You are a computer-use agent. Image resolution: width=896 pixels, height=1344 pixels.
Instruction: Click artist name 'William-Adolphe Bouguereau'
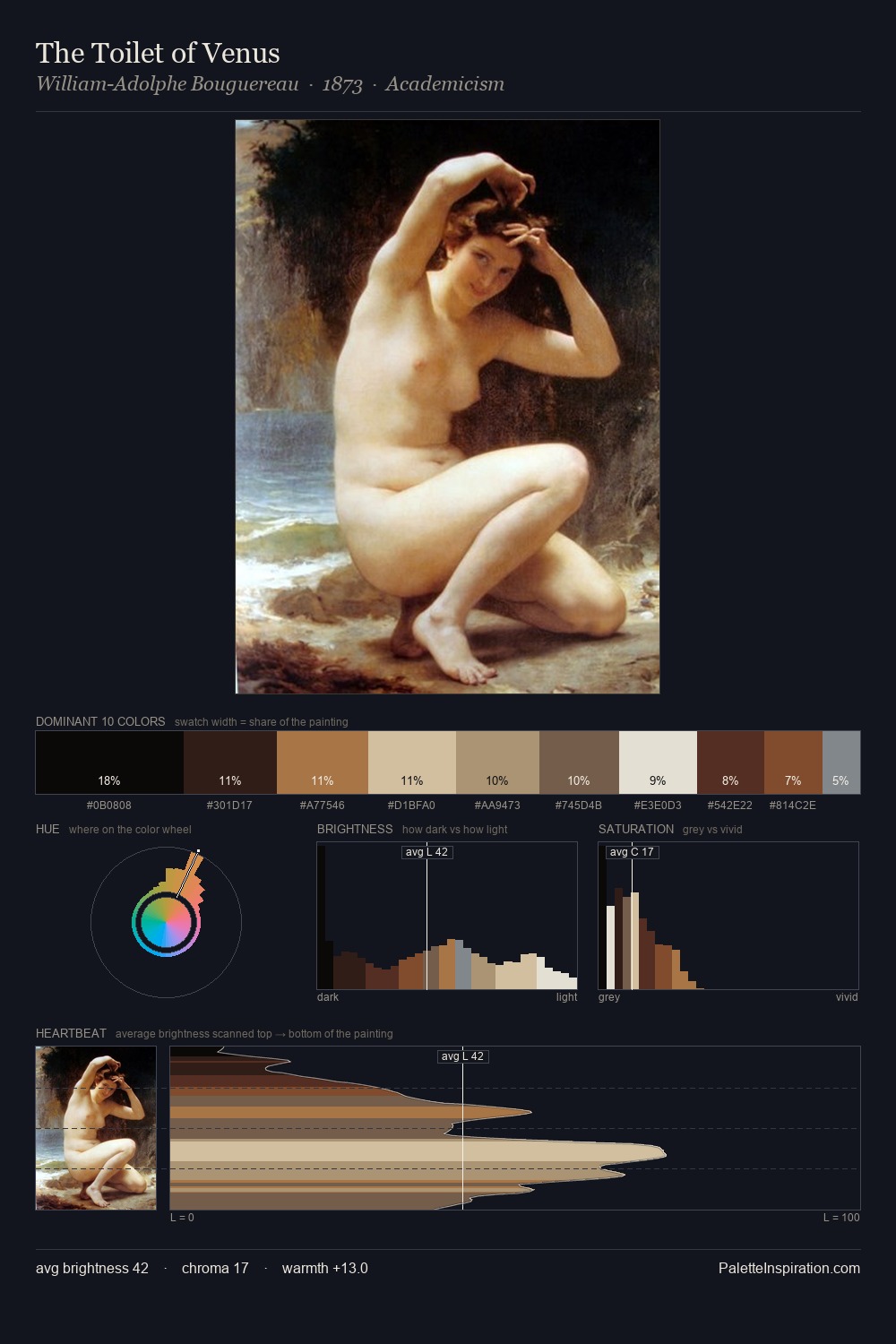point(168,84)
